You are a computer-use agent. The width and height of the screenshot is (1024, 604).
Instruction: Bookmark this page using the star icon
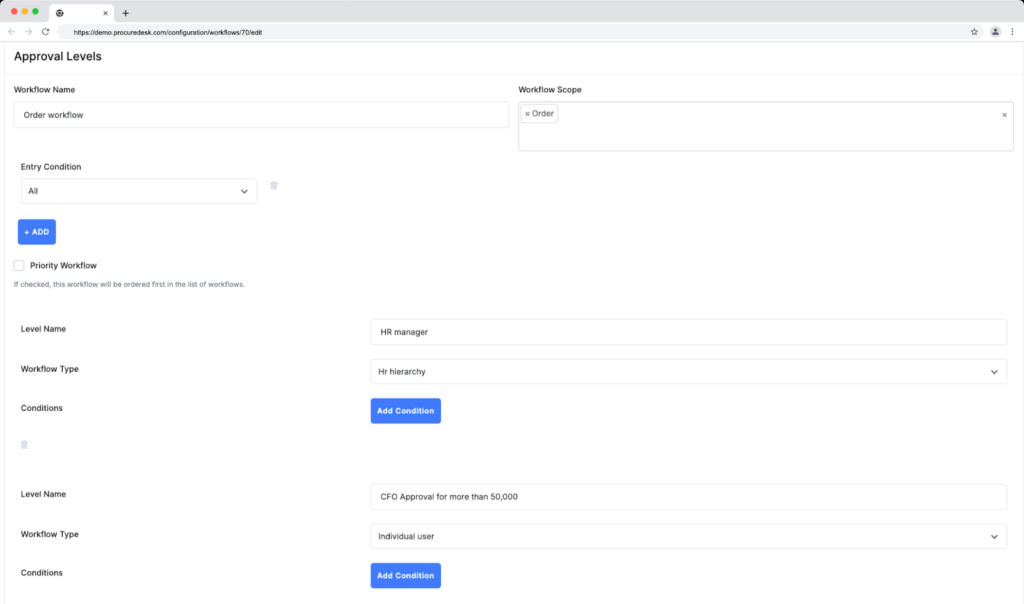[x=974, y=32]
